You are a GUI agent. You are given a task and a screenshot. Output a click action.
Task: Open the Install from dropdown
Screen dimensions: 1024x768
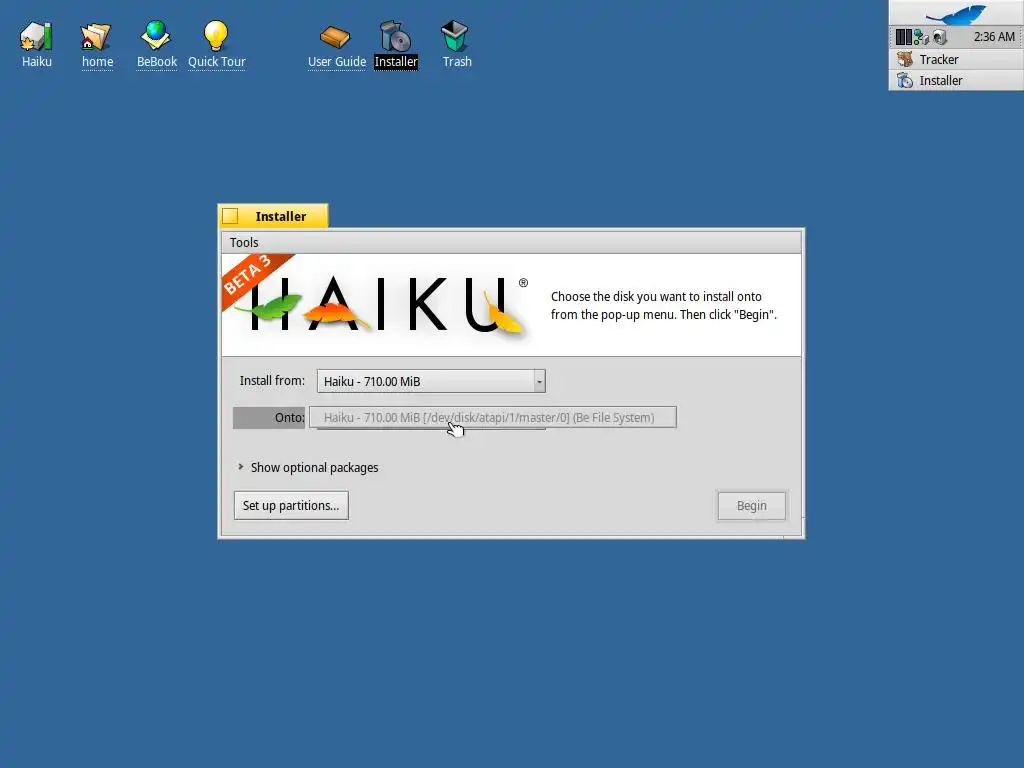(x=431, y=381)
